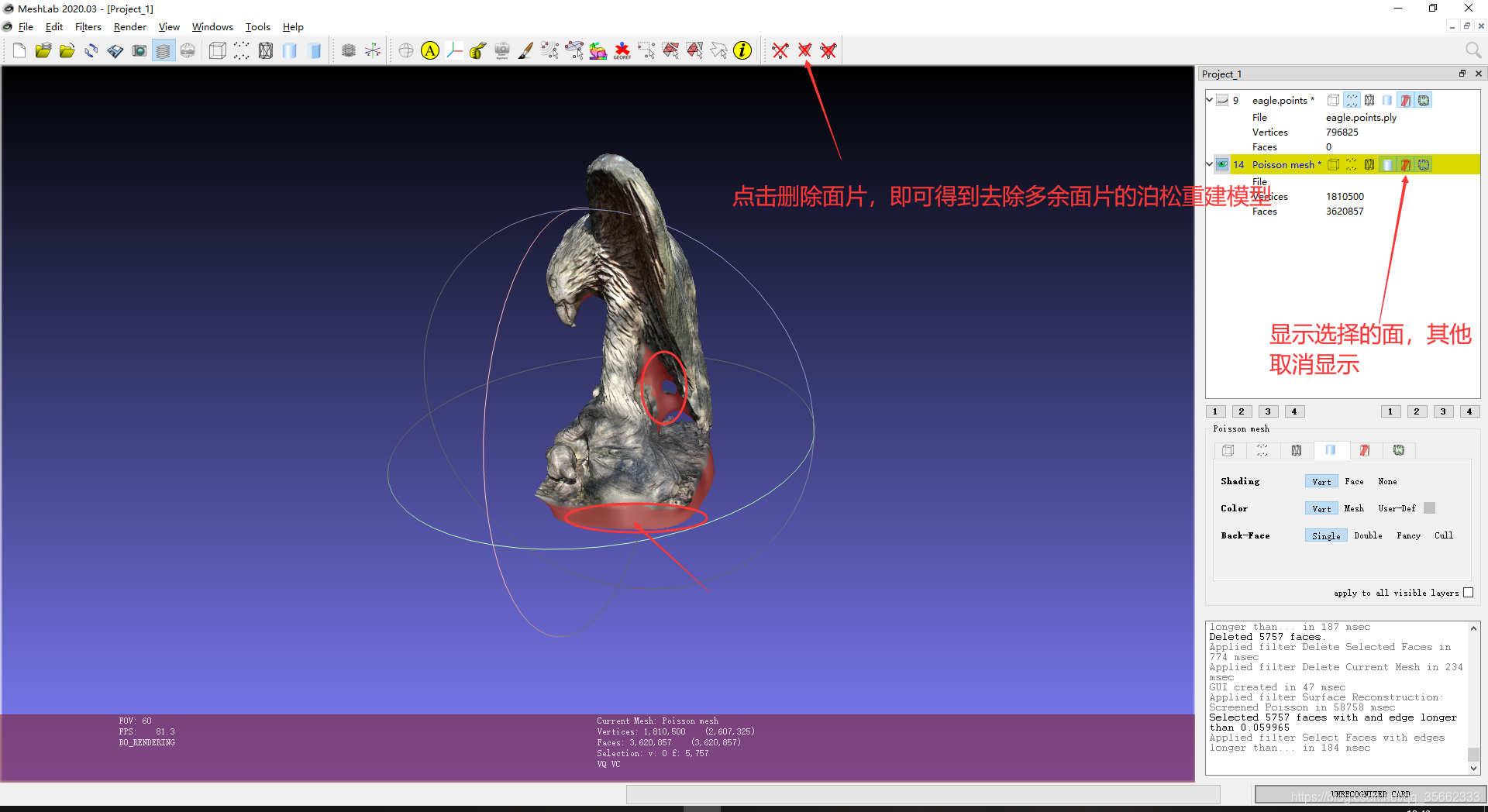The height and width of the screenshot is (812, 1488).
Task: Set Back-Face to Cull
Action: [1443, 536]
